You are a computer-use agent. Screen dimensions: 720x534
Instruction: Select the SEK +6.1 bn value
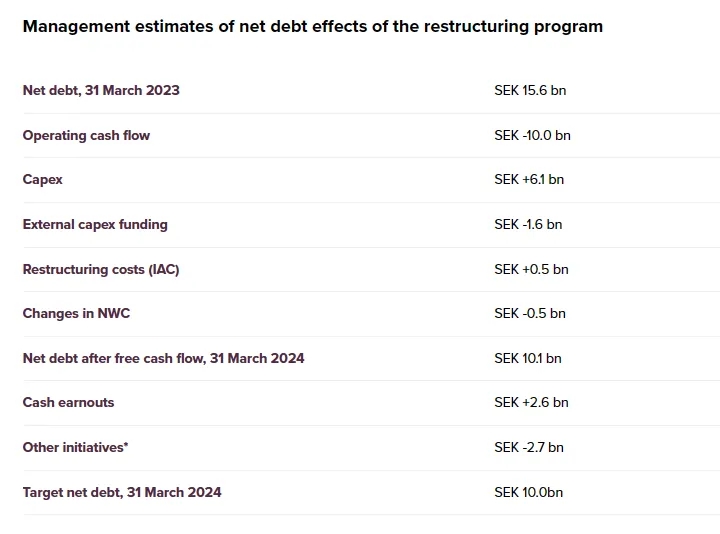click(x=529, y=180)
